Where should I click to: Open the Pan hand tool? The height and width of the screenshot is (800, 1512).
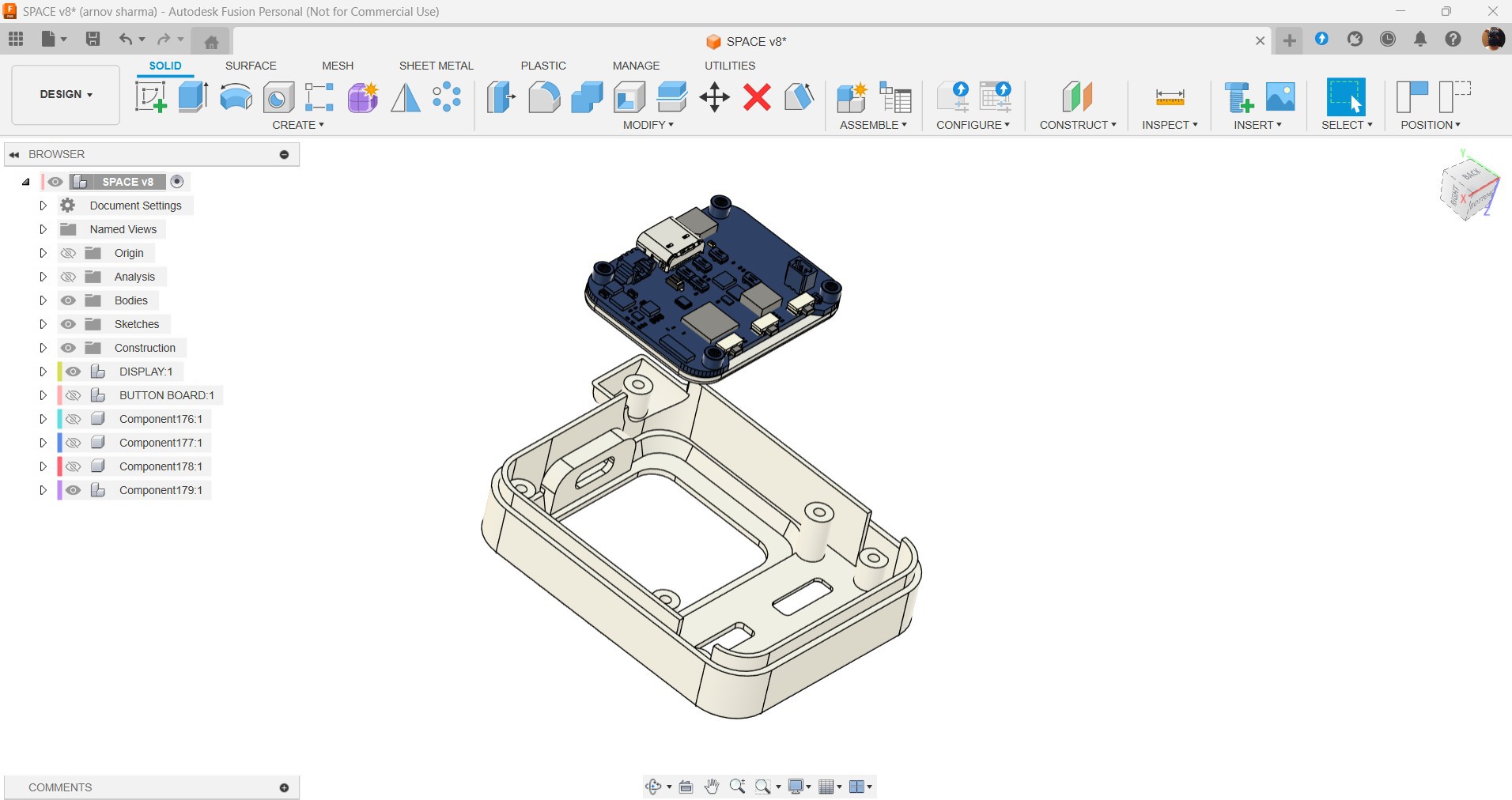click(x=712, y=787)
